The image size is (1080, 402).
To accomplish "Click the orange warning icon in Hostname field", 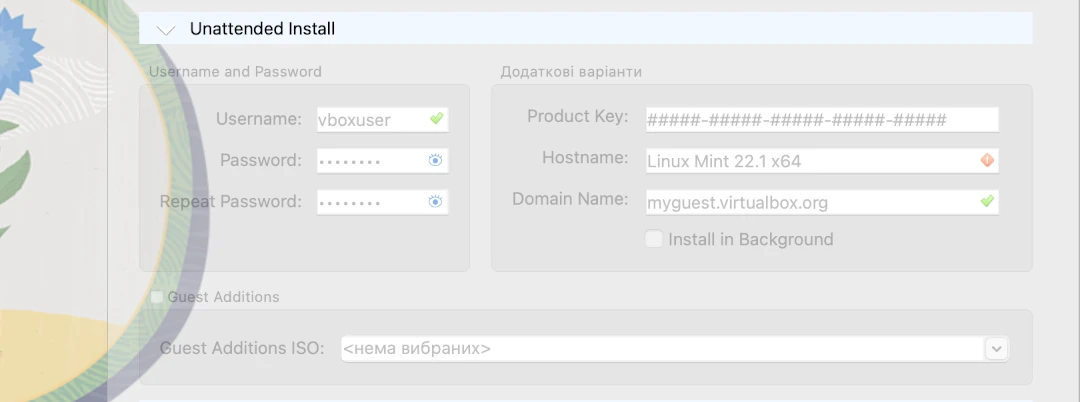I will 987,160.
